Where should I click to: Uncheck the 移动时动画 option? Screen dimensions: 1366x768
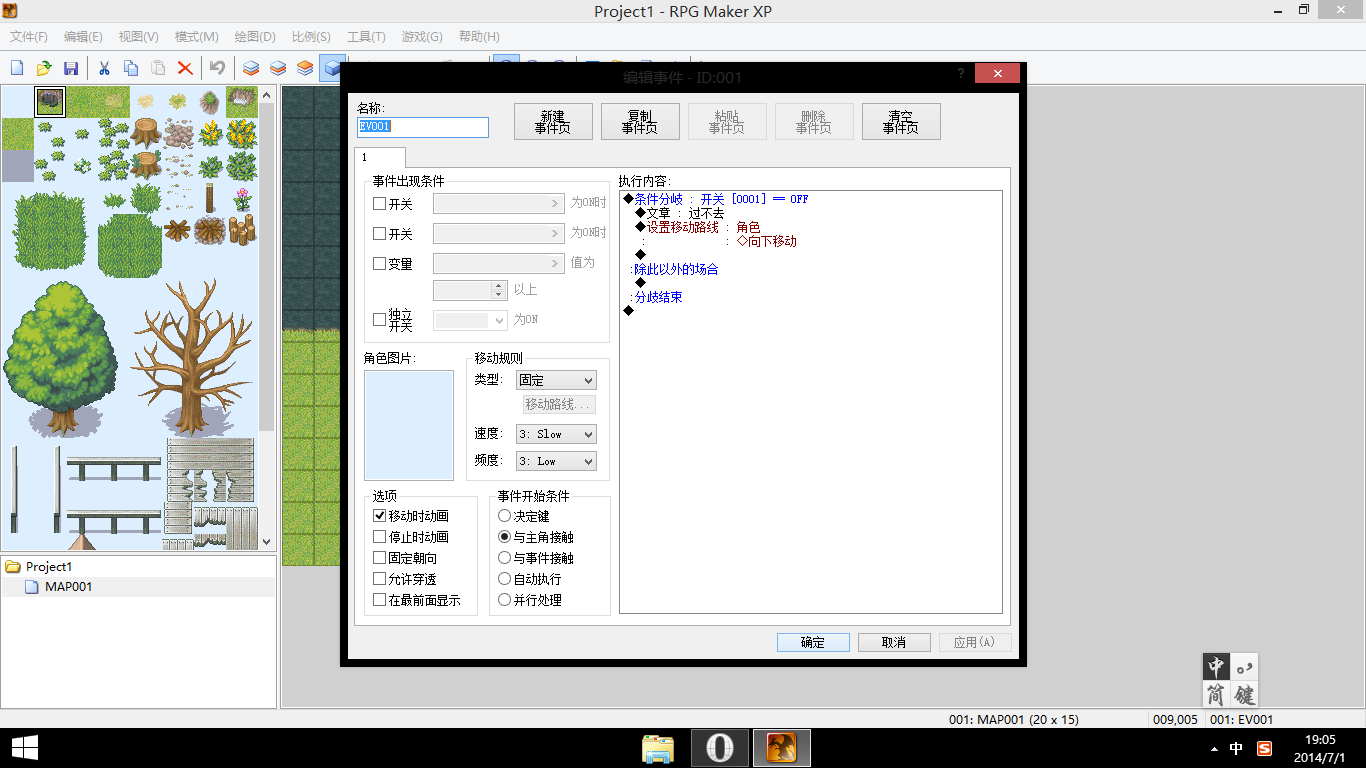pyautogui.click(x=379, y=516)
